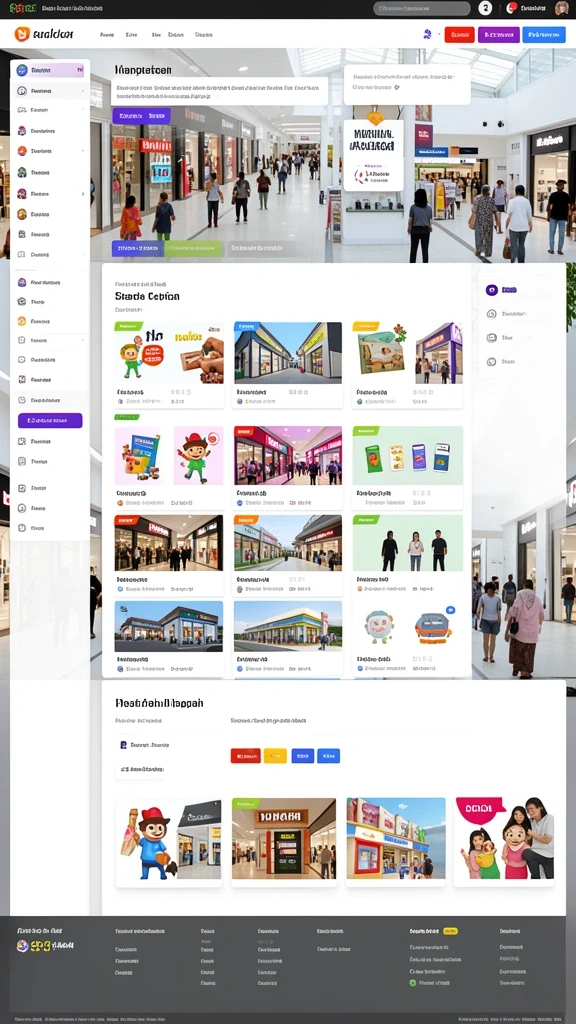The height and width of the screenshot is (1024, 576).
Task: Click the purple camera icon in the right panel
Action: 492,290
